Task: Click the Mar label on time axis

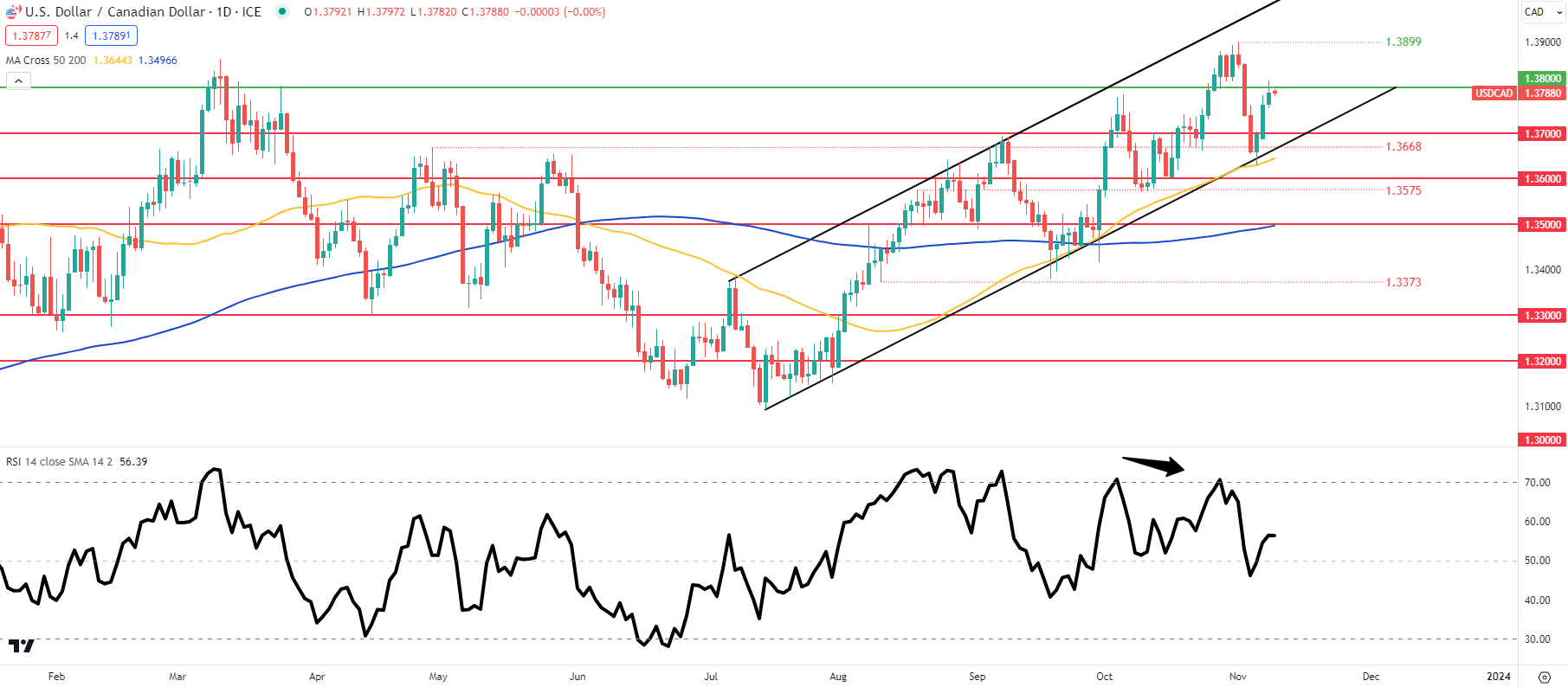Action: (177, 677)
